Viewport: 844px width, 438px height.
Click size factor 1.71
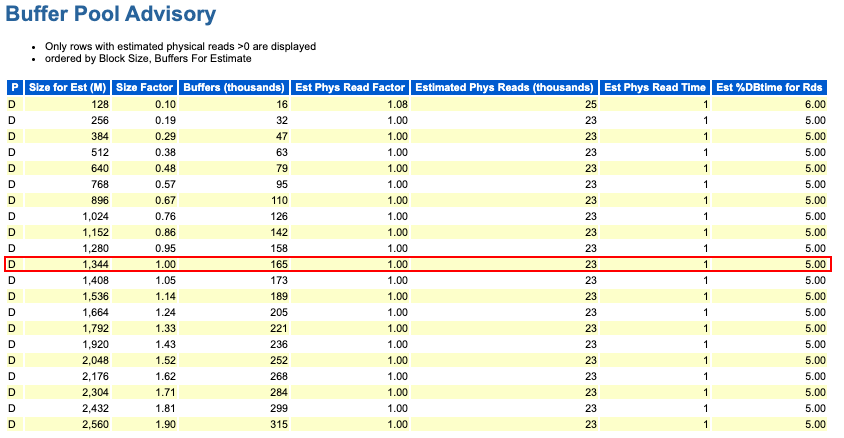click(x=165, y=392)
